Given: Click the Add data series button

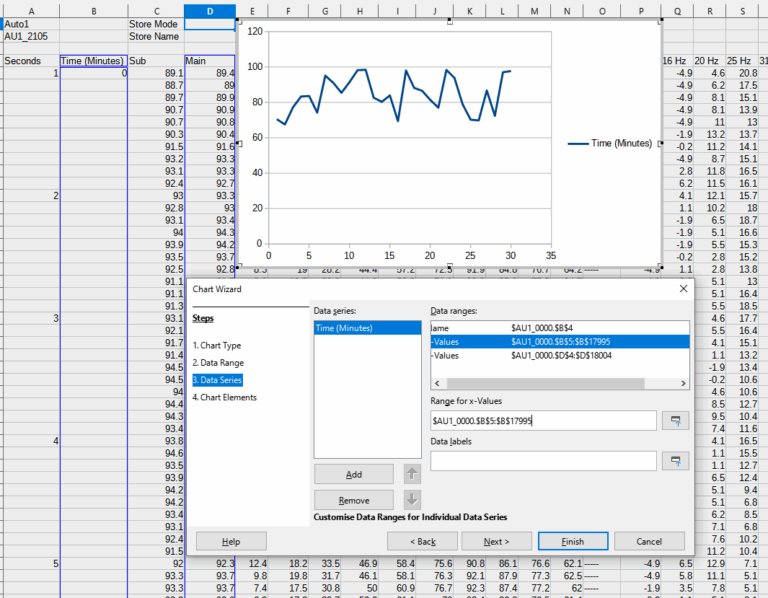Looking at the screenshot, I should tap(354, 474).
